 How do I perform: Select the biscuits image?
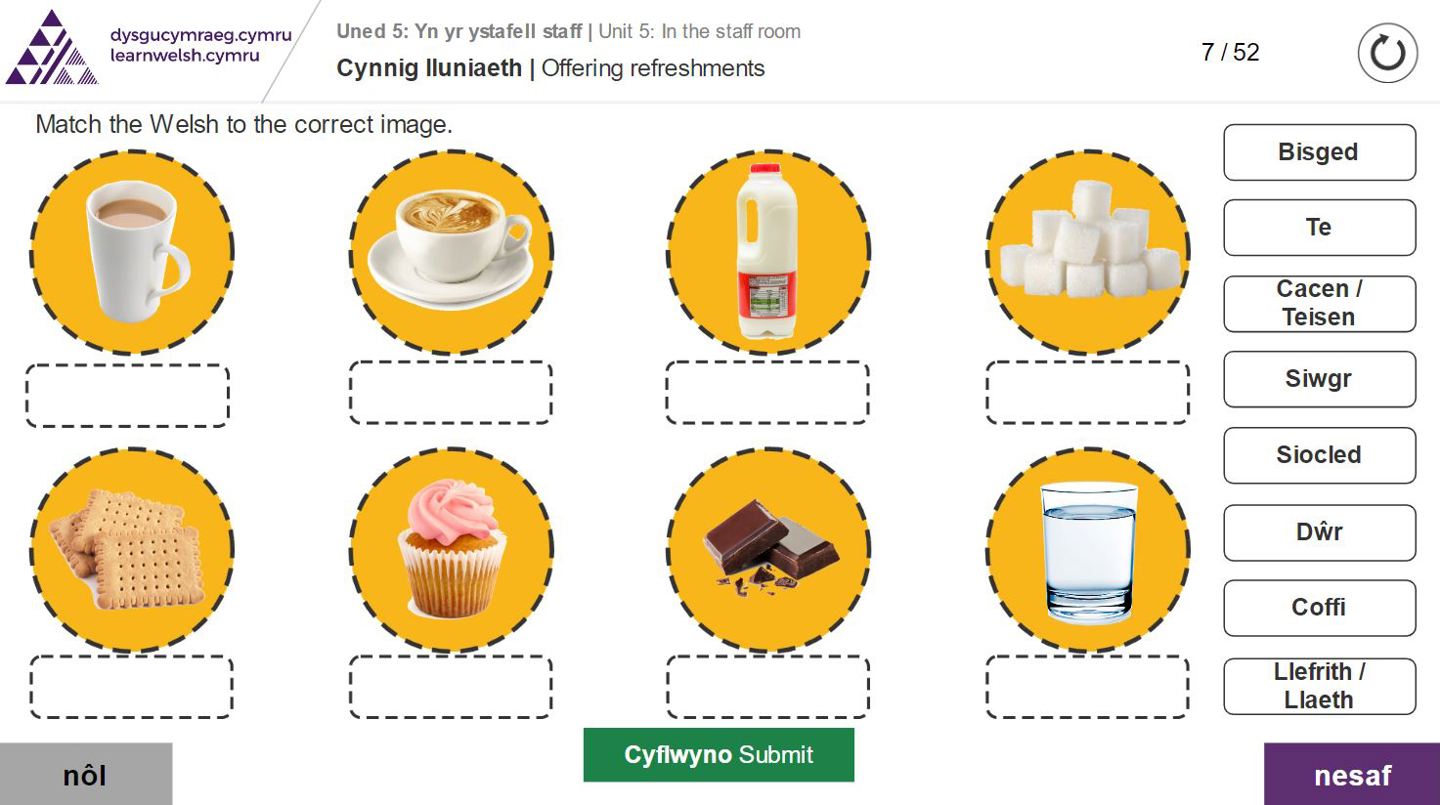[131, 549]
